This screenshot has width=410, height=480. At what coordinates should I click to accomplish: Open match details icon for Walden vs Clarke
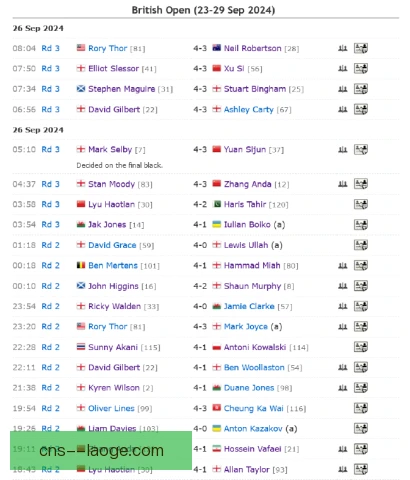coord(361,306)
